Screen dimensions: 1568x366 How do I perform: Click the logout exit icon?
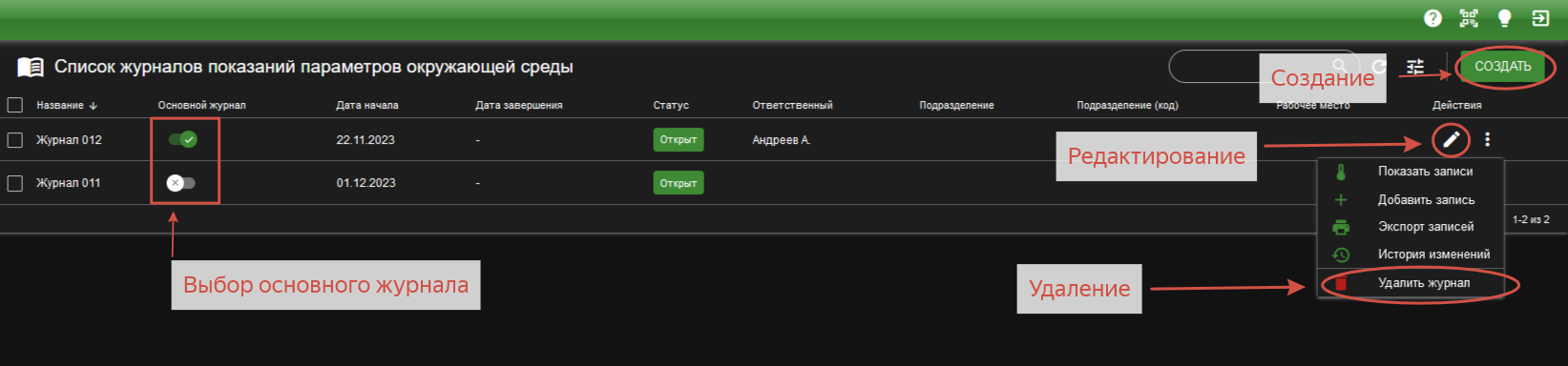[x=1540, y=18]
